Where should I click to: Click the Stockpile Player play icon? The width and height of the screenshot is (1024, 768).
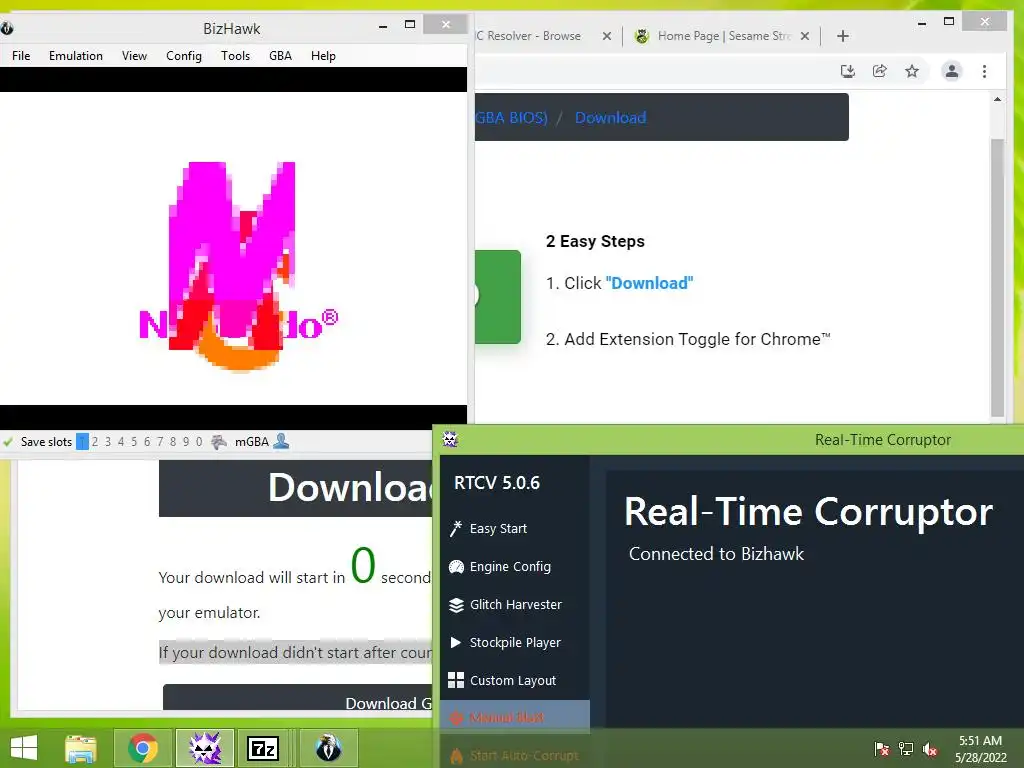point(456,643)
